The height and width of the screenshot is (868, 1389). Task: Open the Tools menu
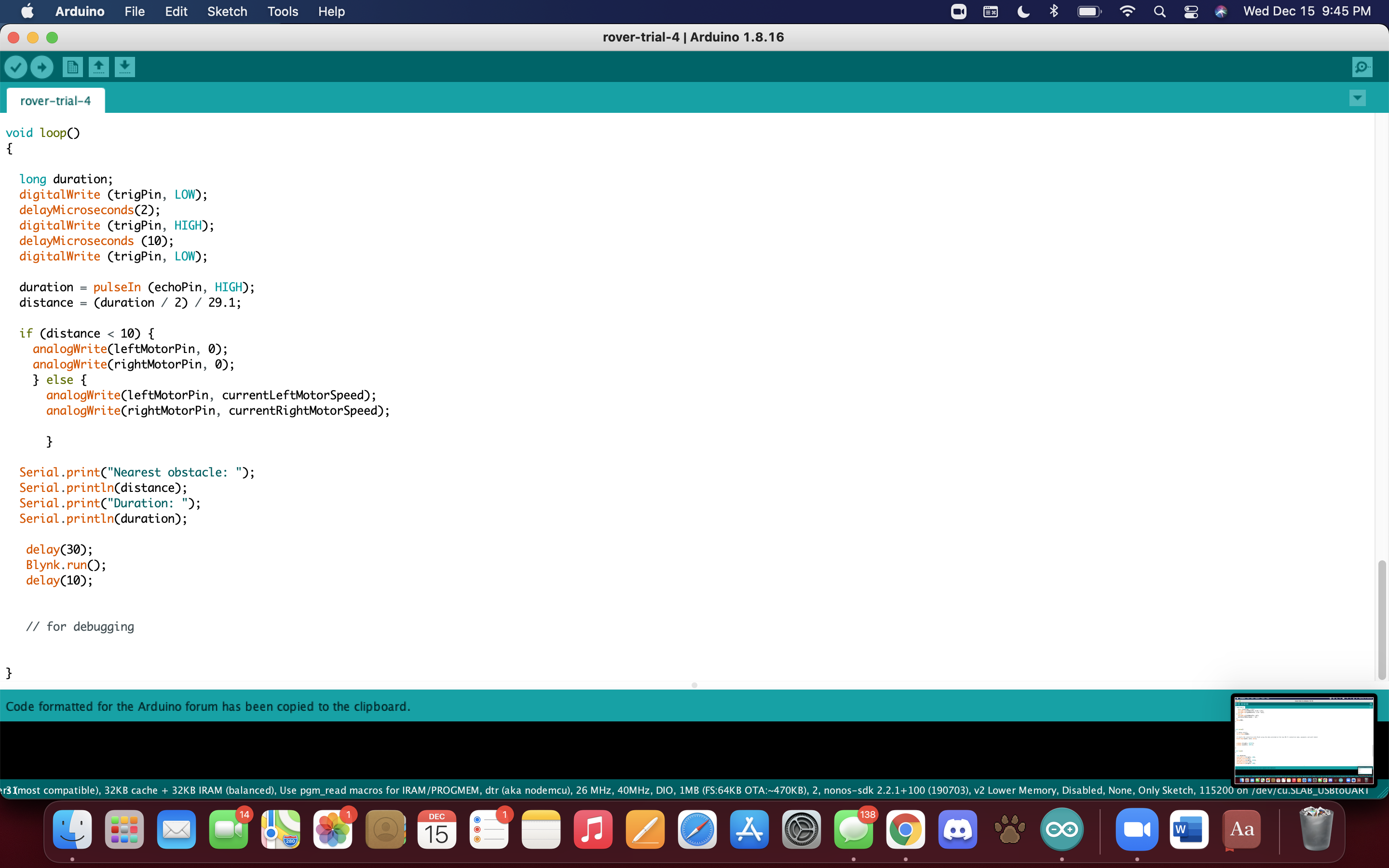(283, 12)
